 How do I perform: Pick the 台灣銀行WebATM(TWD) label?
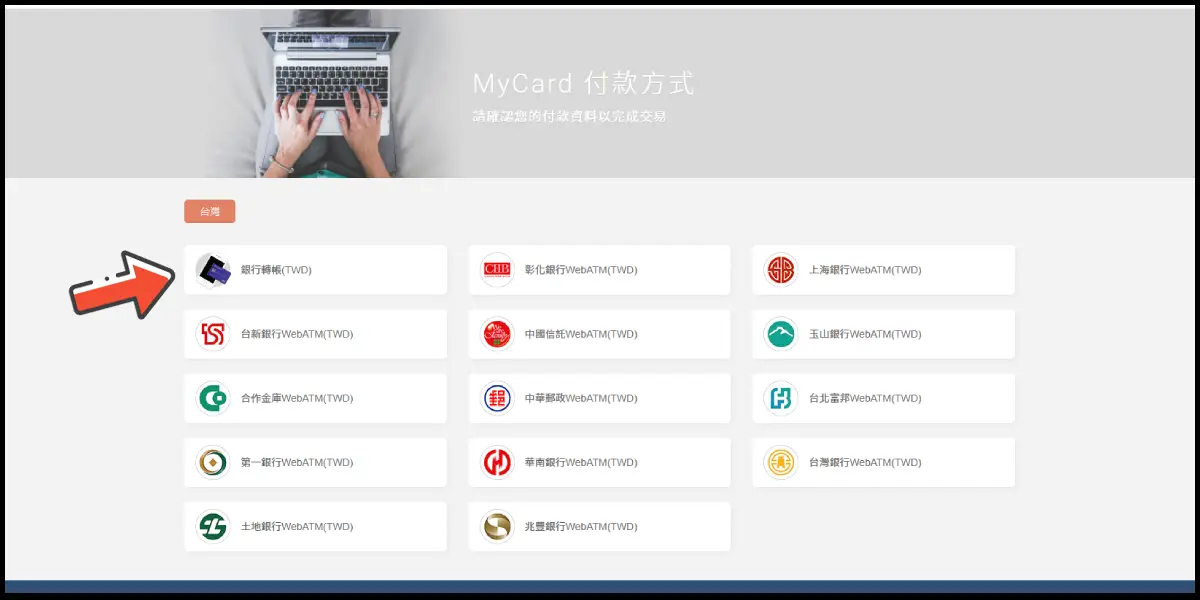(865, 462)
